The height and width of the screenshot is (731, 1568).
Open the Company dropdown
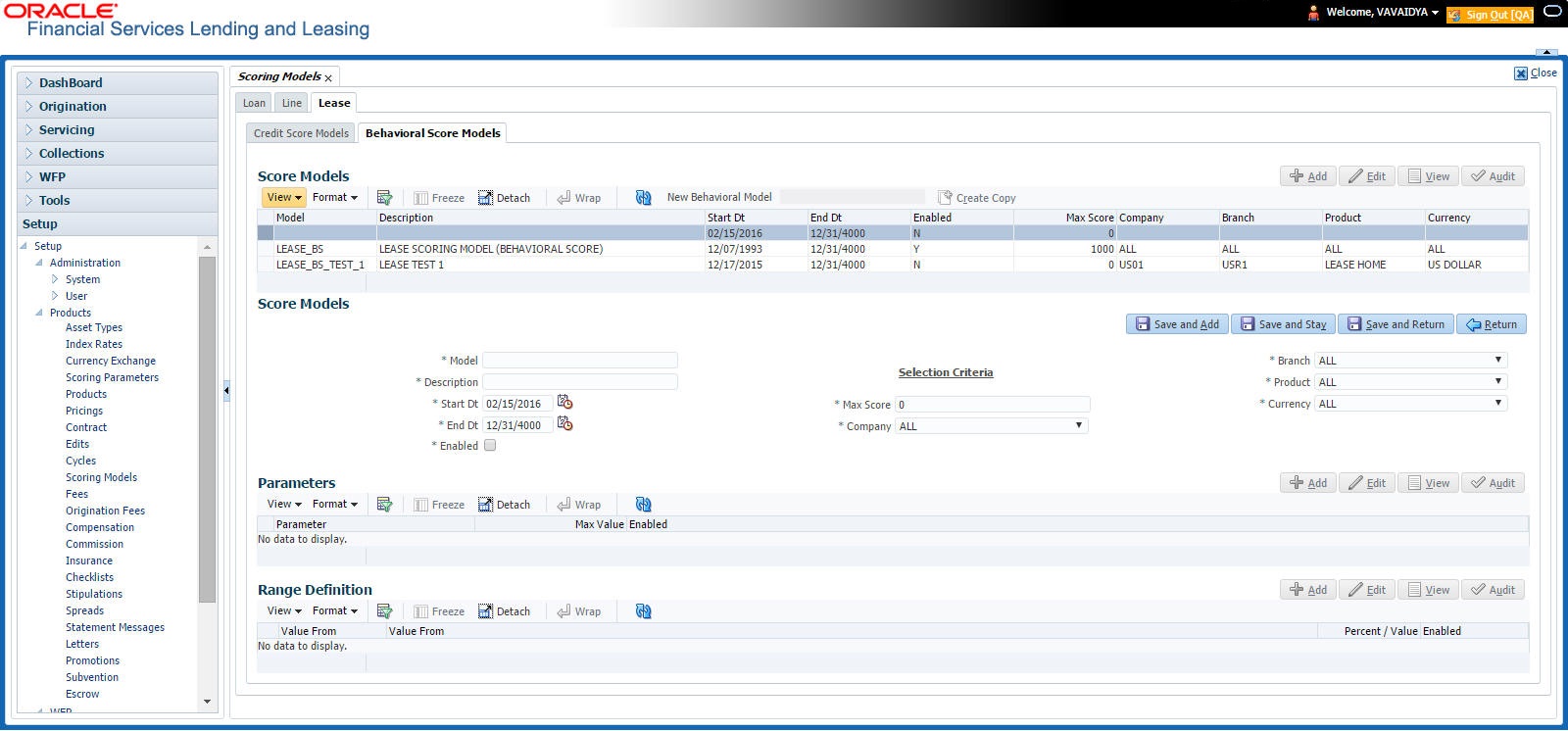(x=992, y=426)
